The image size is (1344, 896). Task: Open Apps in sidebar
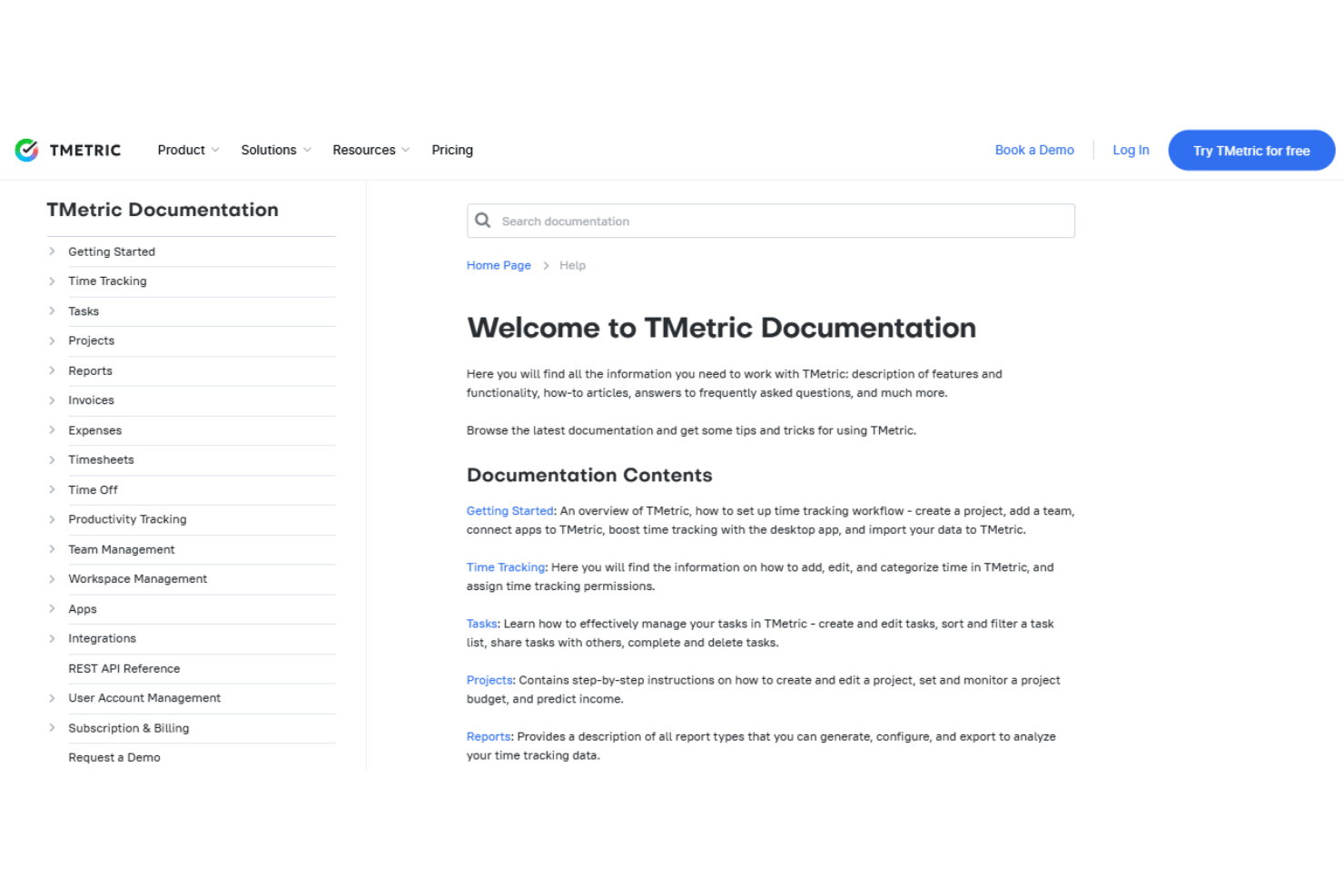tap(83, 608)
